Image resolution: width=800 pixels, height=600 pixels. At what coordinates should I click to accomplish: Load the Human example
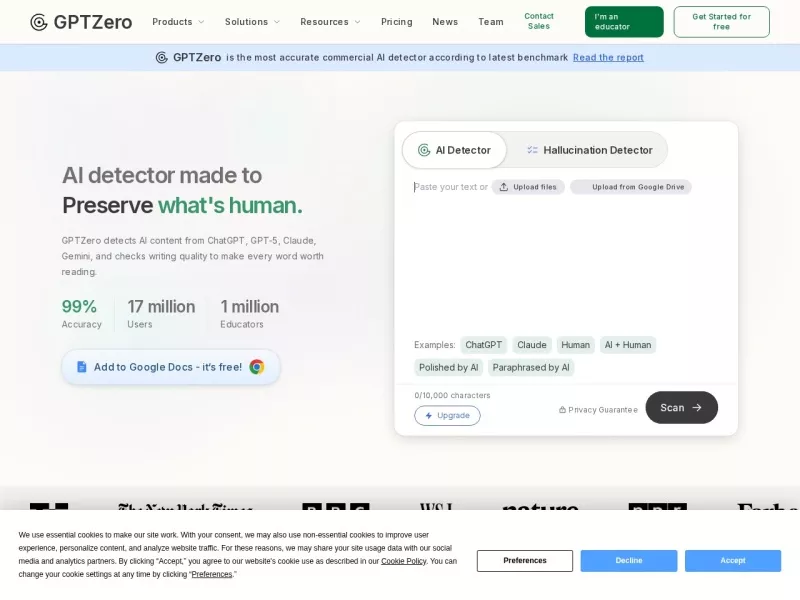(x=576, y=345)
